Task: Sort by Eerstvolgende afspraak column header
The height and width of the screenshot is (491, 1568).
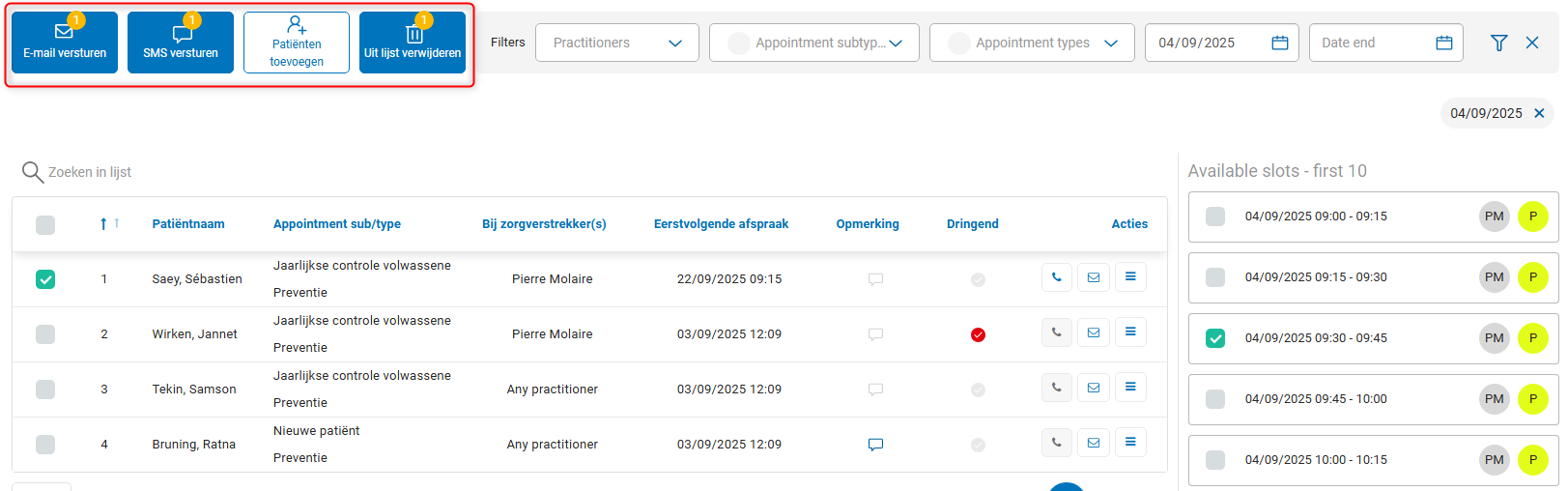Action: [x=721, y=224]
